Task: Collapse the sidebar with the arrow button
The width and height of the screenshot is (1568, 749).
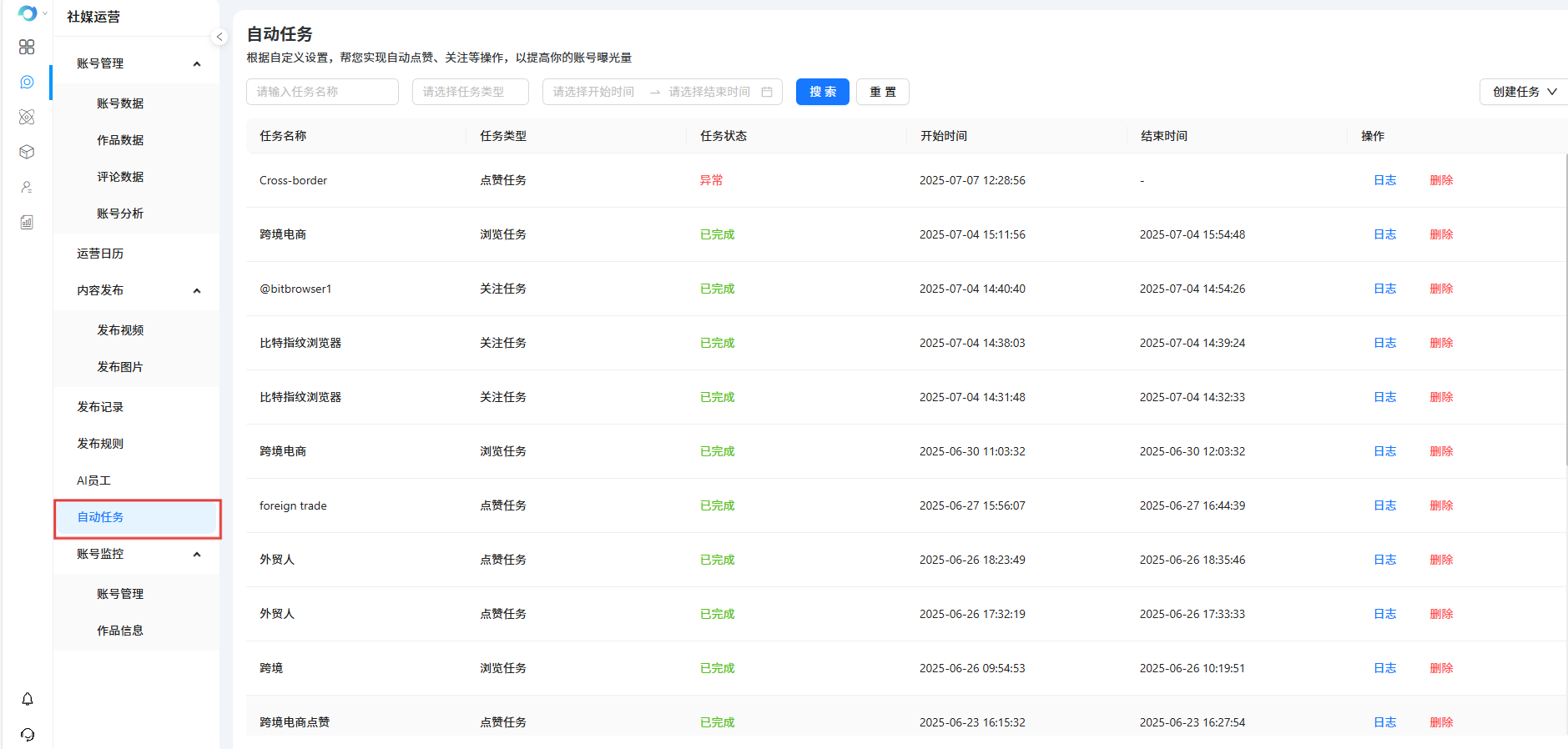Action: pyautogui.click(x=219, y=37)
